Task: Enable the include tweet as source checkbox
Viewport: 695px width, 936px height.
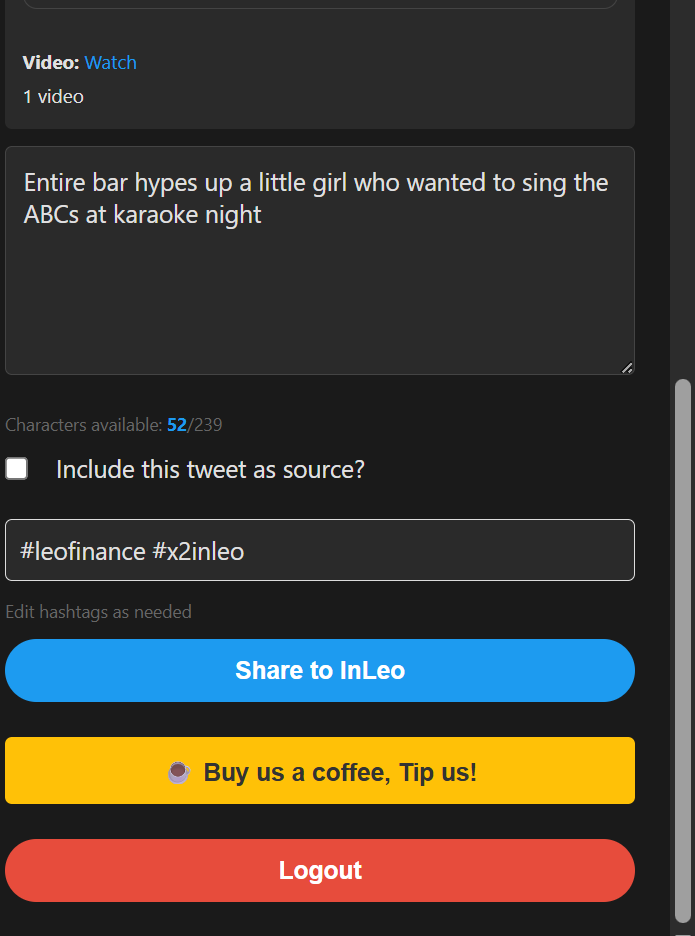Action: [x=17, y=469]
